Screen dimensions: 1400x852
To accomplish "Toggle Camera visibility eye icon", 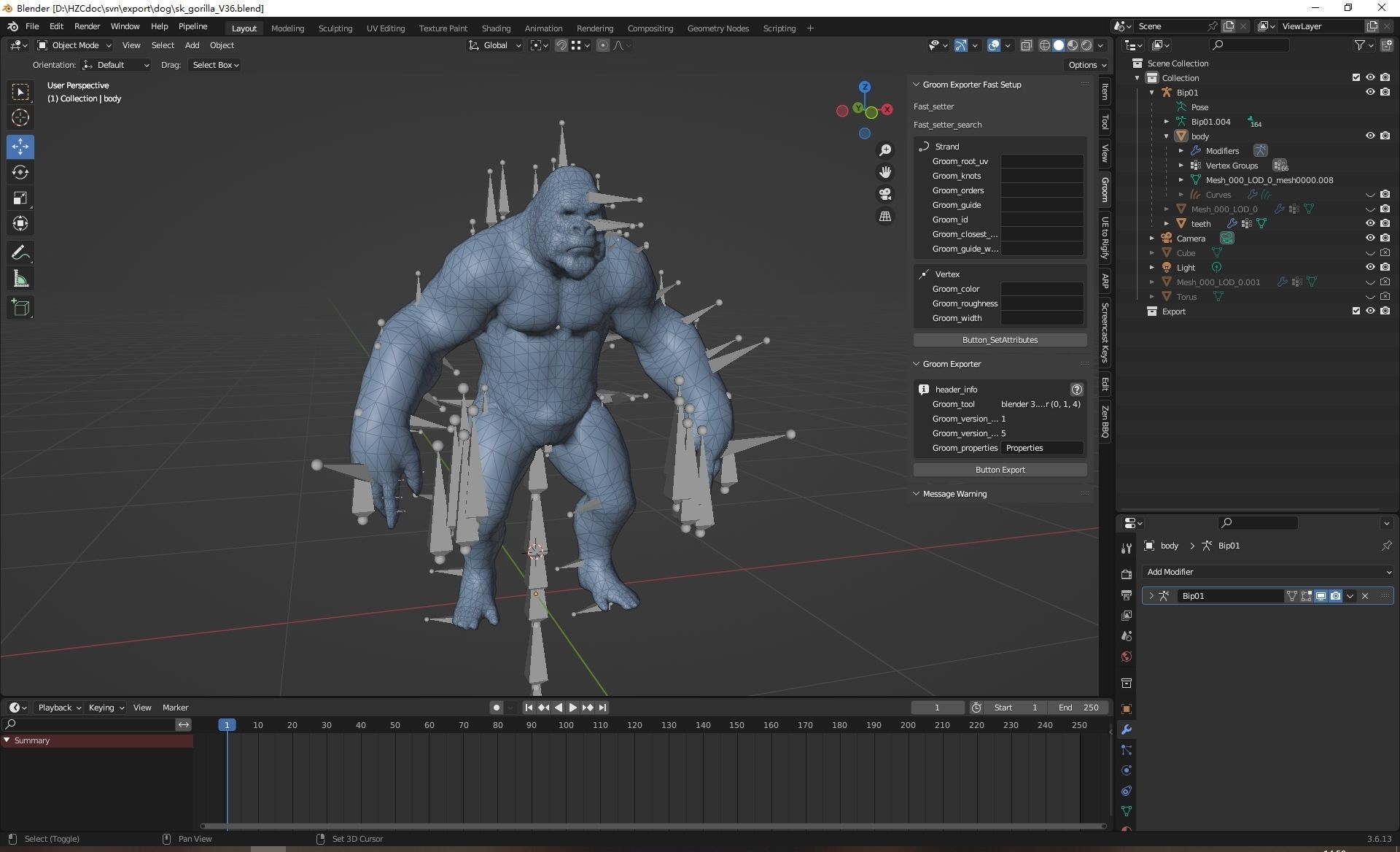I will point(1370,238).
